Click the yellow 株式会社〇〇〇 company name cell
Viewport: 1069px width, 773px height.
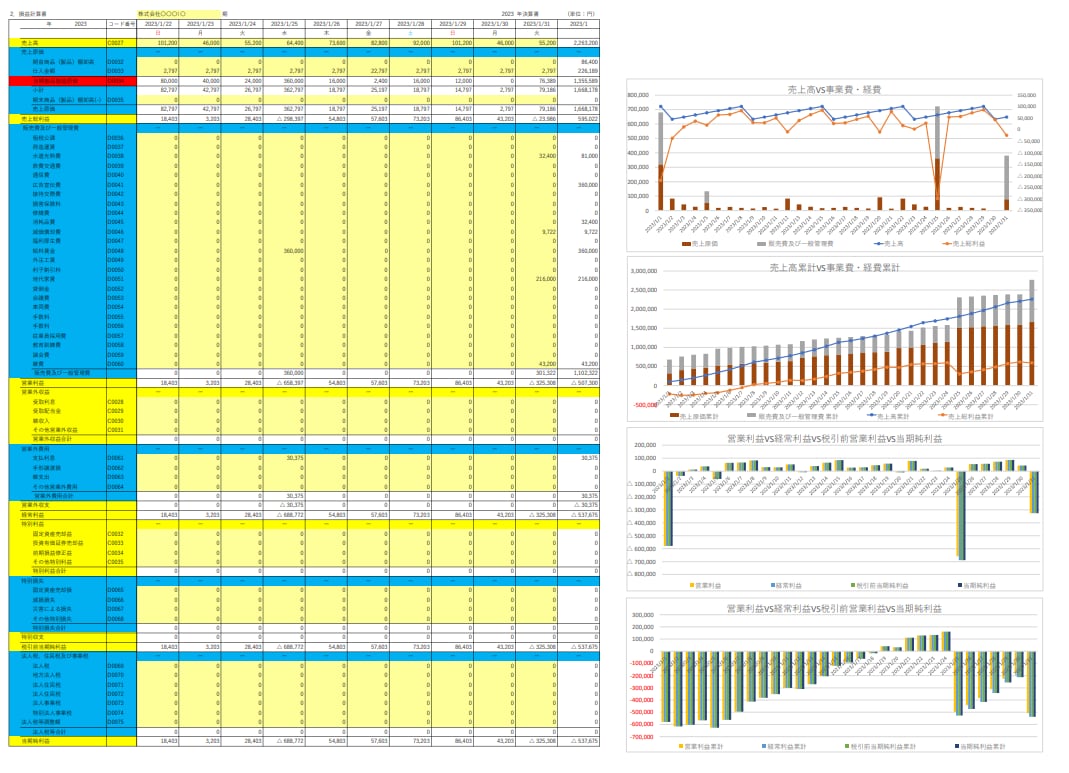[179, 14]
